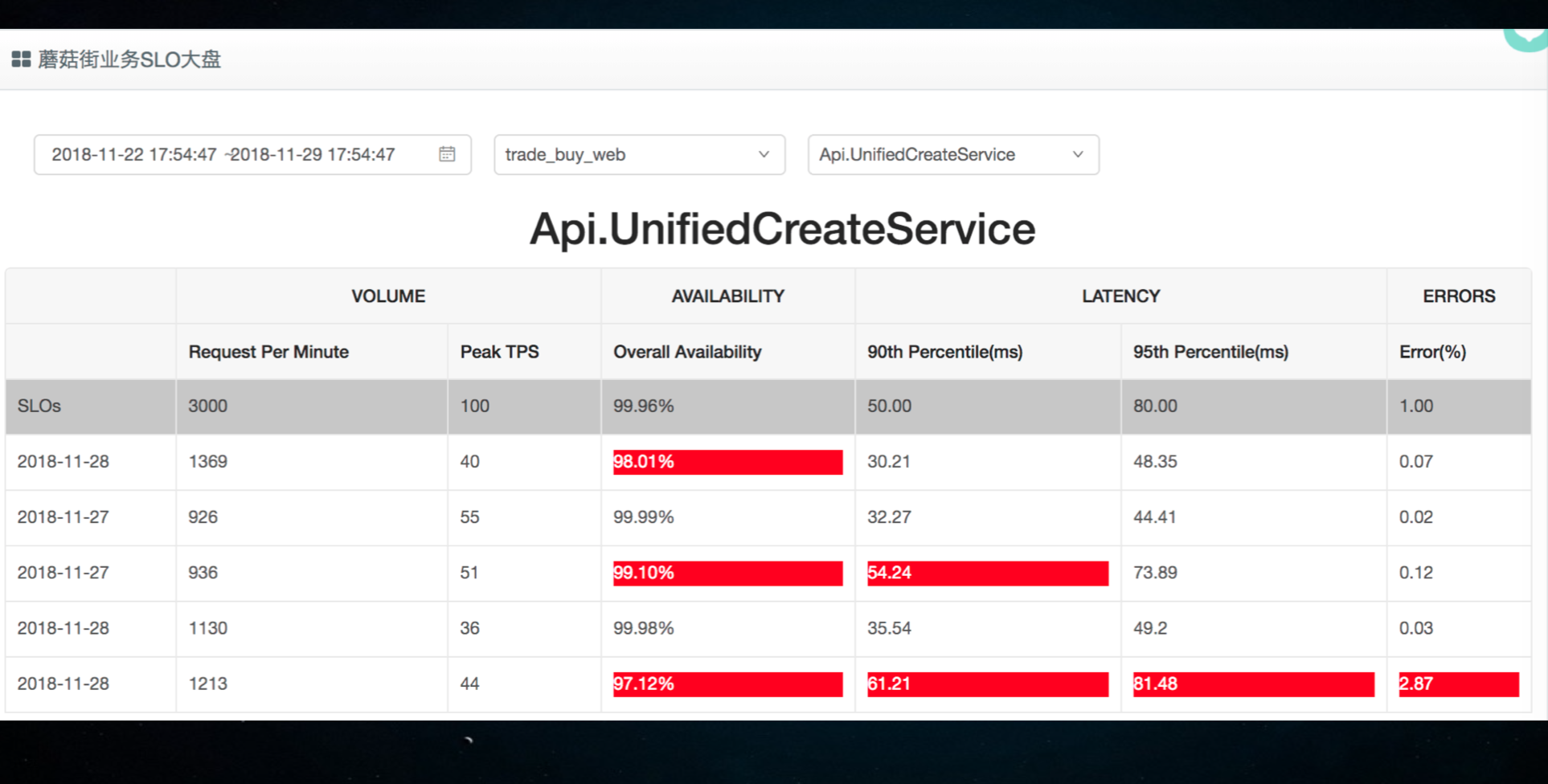Click the red 2.87 error cell

click(1459, 684)
